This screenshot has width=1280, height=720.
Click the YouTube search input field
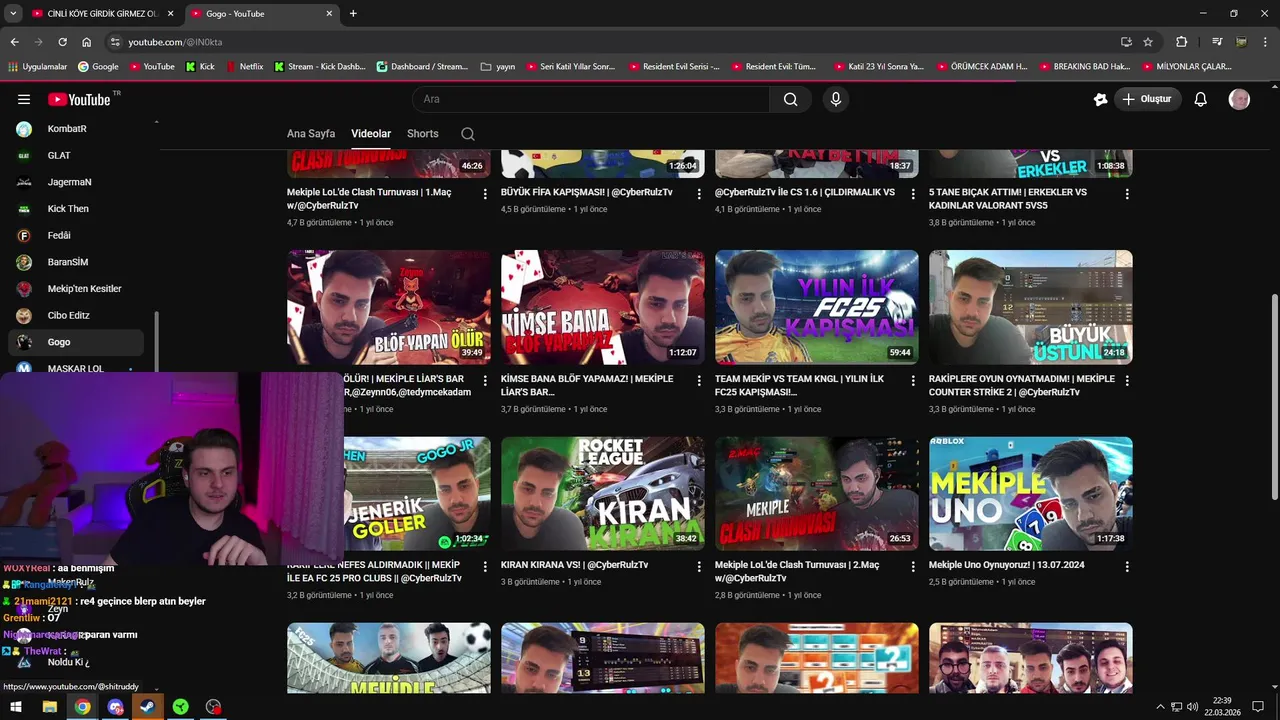click(590, 99)
